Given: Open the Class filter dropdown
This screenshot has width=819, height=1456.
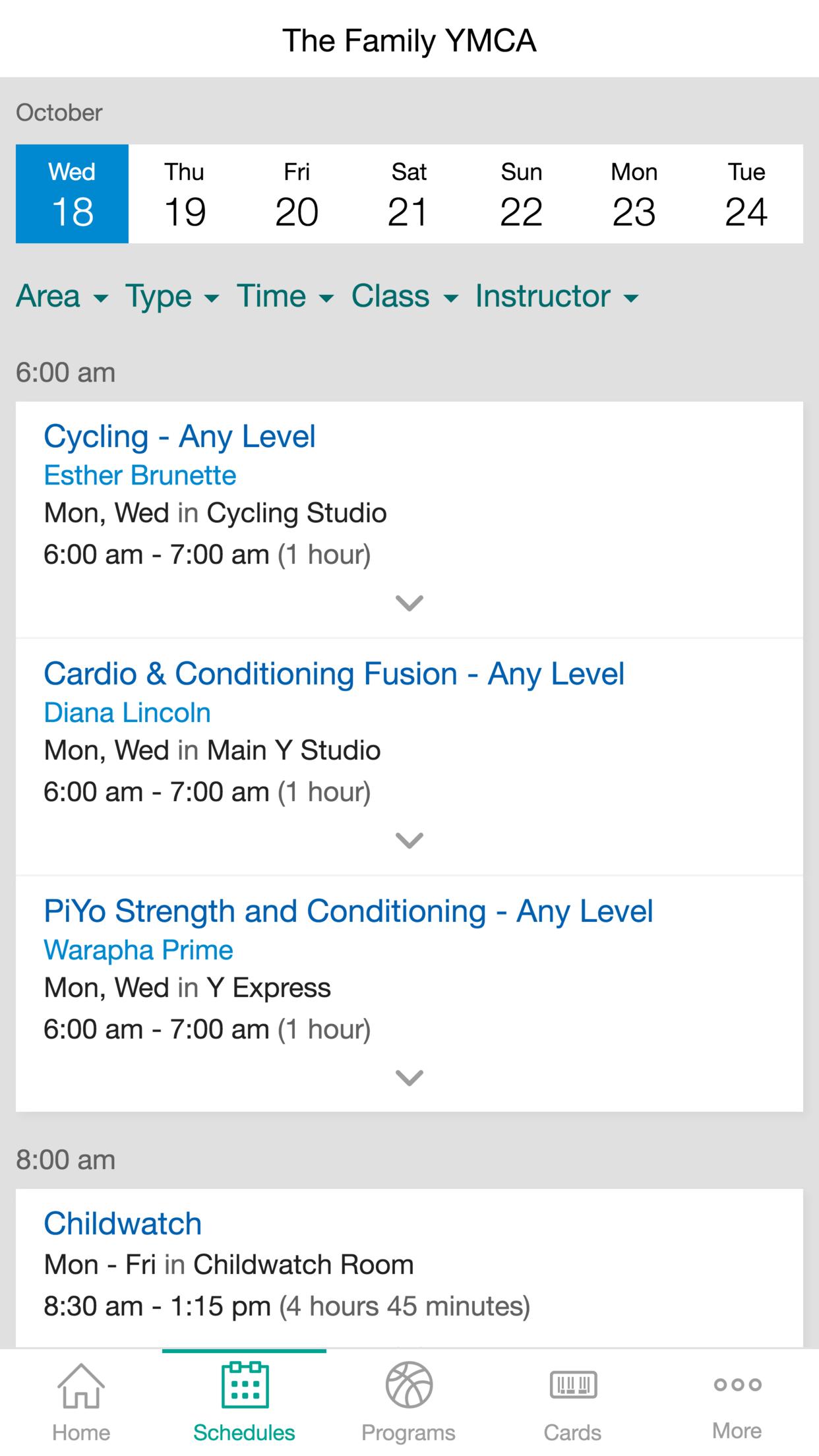Looking at the screenshot, I should [405, 296].
